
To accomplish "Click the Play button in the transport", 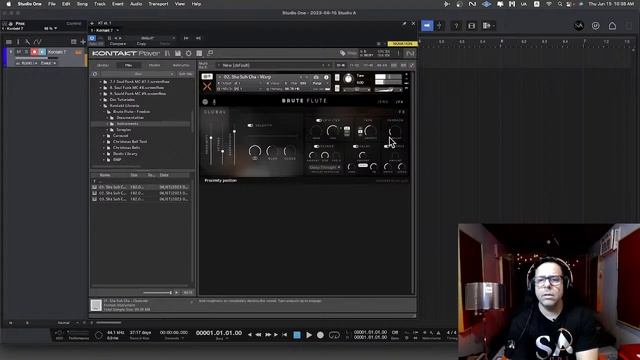I will tap(309, 335).
